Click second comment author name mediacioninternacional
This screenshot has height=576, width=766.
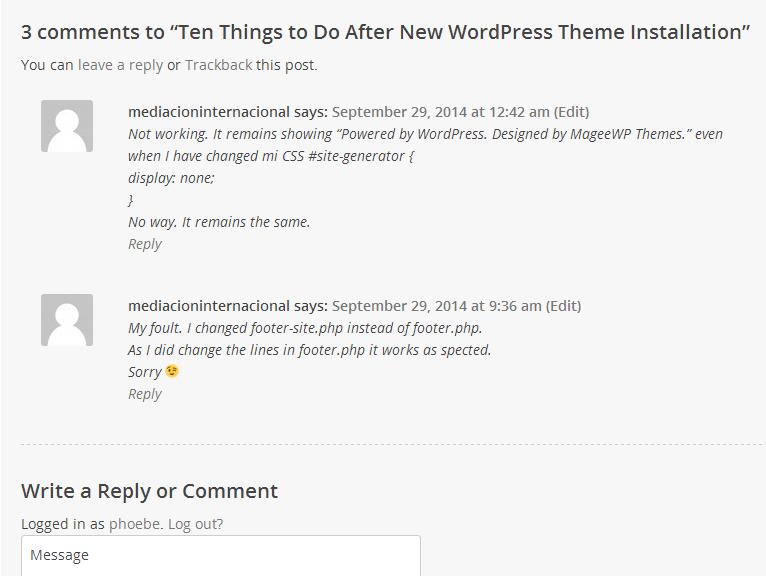(209, 306)
